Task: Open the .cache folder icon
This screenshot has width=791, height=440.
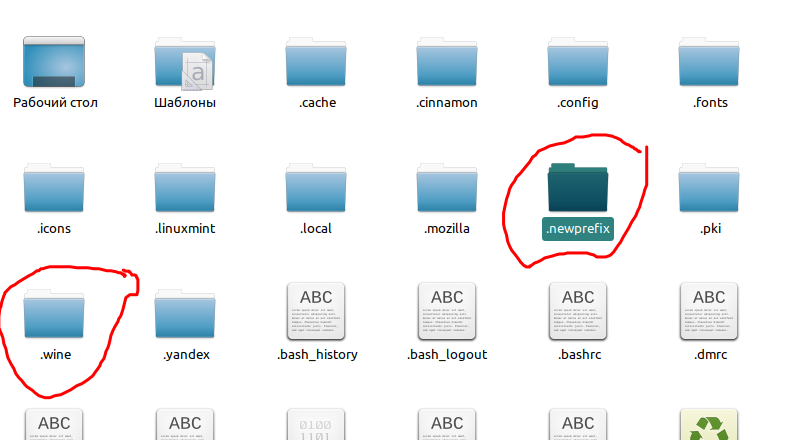Action: coord(316,62)
